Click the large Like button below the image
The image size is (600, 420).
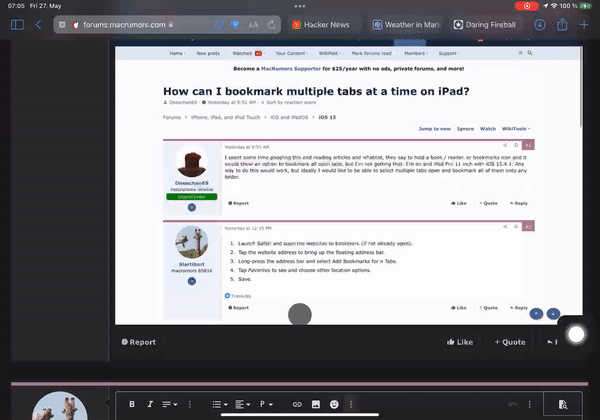pos(460,342)
